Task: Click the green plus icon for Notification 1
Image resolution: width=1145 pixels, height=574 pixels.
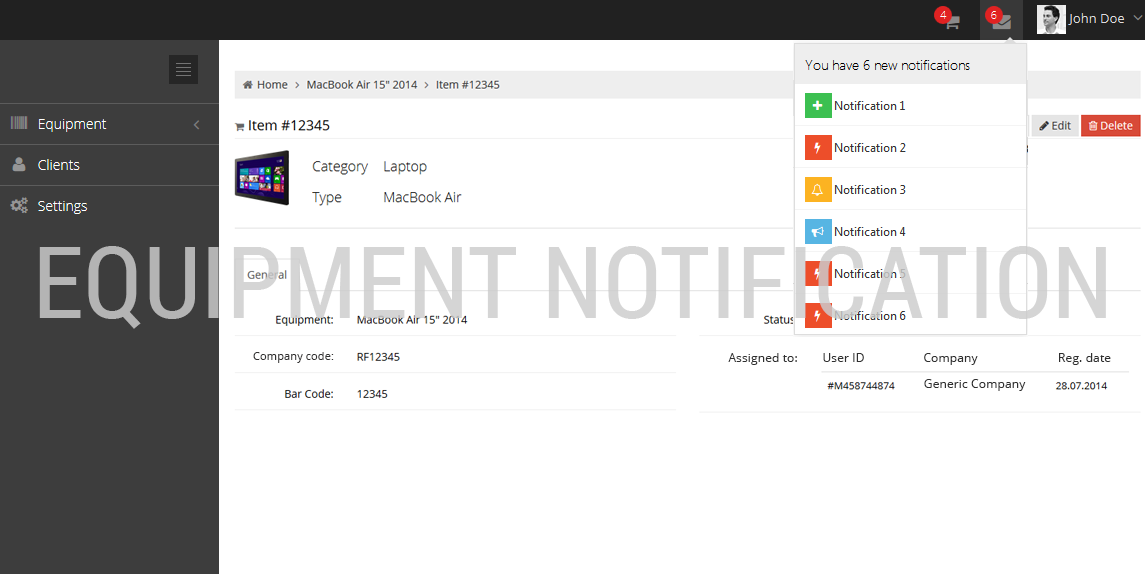Action: pos(818,106)
